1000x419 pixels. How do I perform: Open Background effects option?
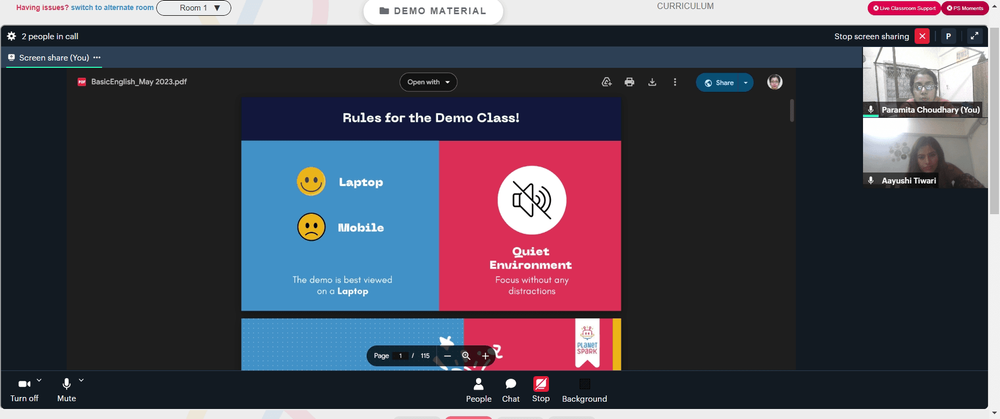pyautogui.click(x=584, y=390)
